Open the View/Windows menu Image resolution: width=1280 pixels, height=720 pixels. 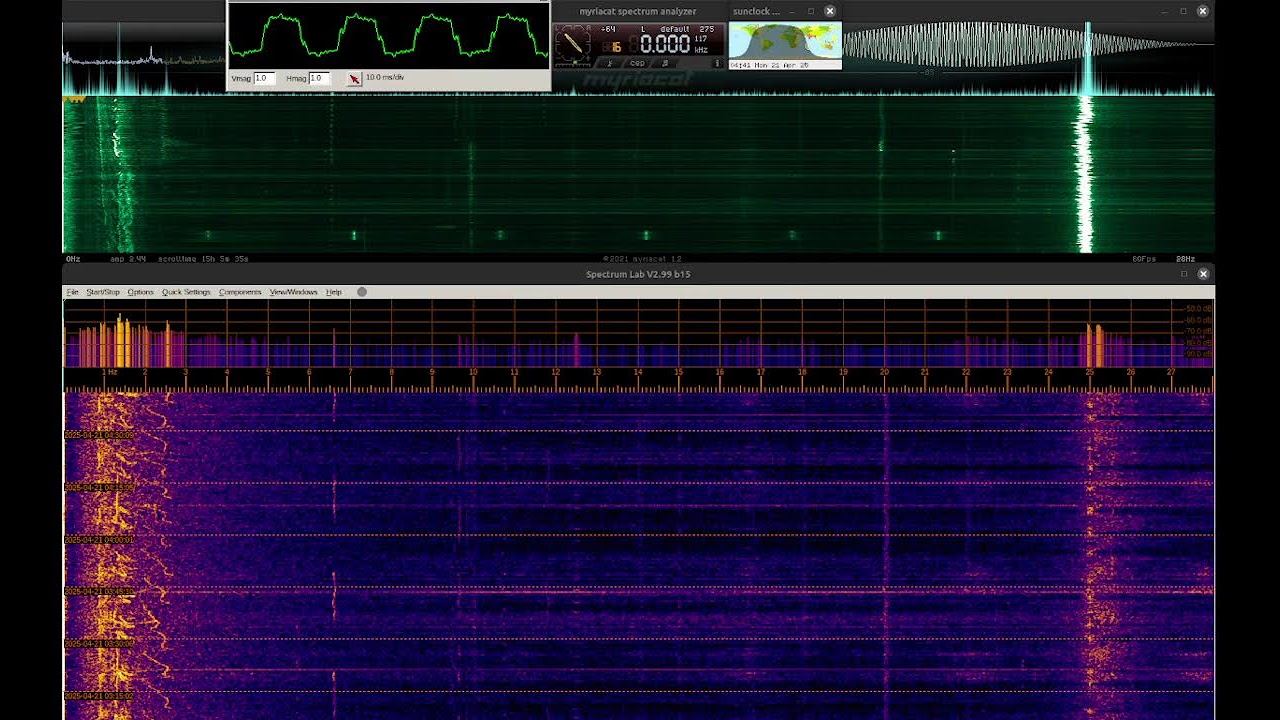pos(293,292)
